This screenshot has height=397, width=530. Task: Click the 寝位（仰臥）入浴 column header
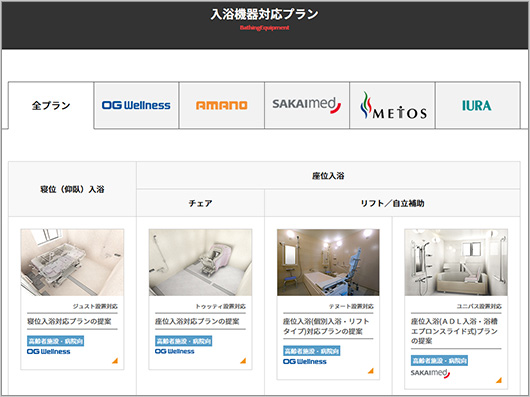[72, 189]
